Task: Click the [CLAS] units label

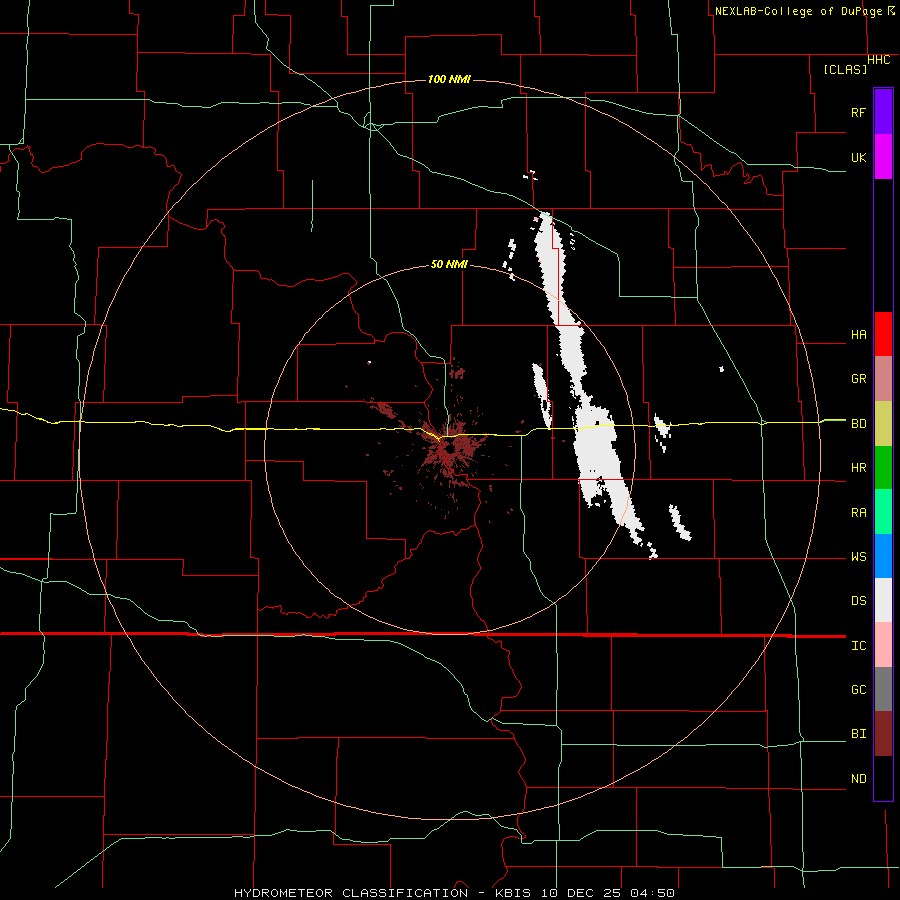Action: coord(845,69)
